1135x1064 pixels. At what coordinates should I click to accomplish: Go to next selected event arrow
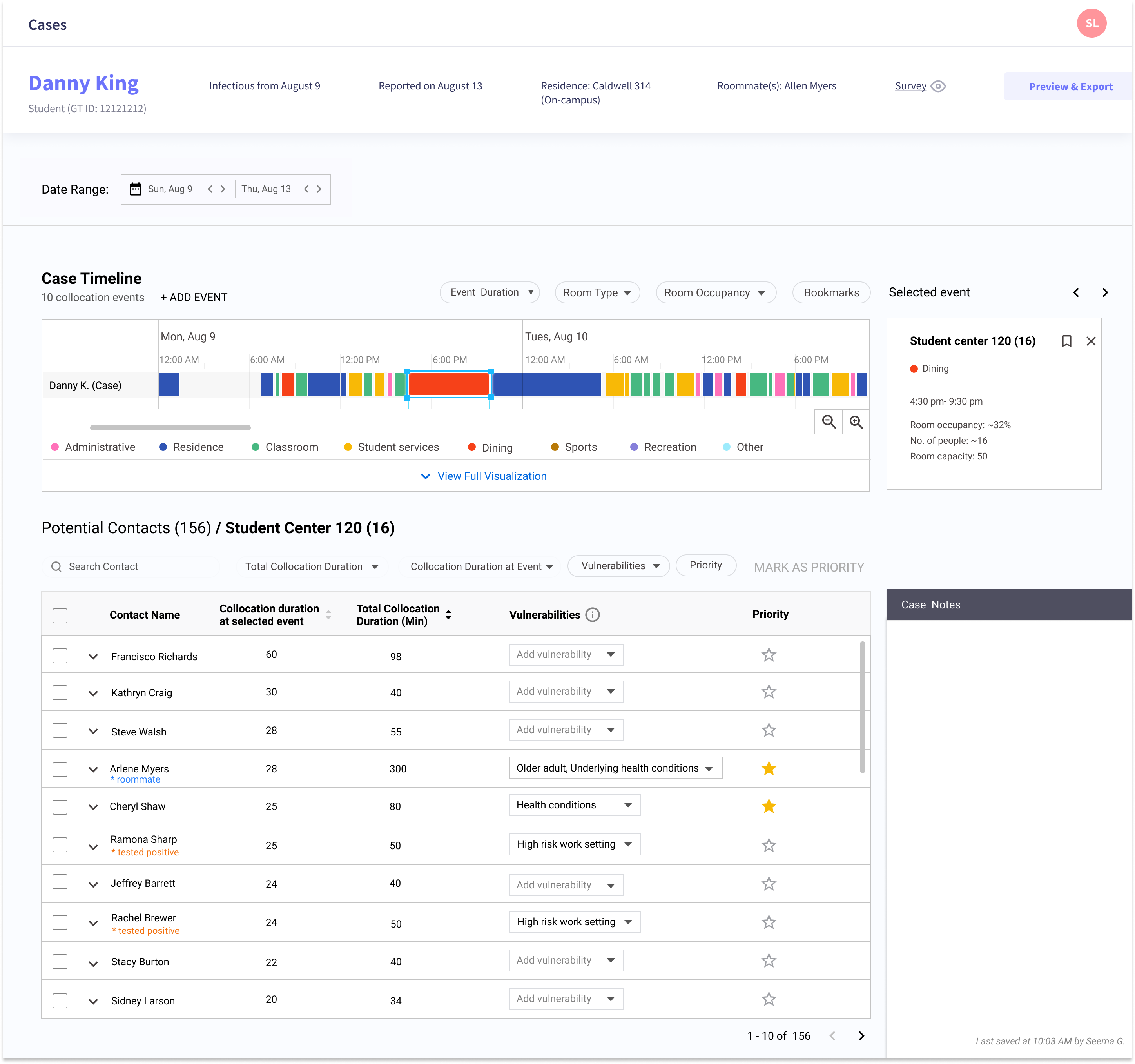tap(1105, 292)
